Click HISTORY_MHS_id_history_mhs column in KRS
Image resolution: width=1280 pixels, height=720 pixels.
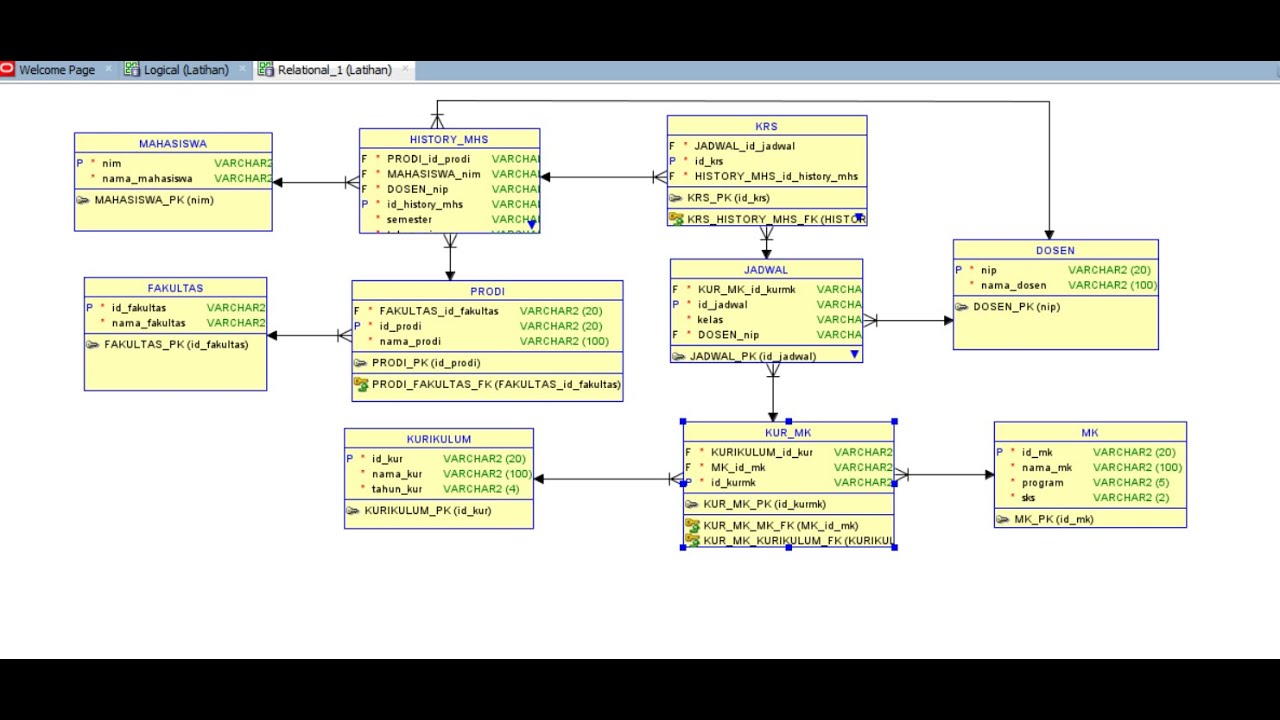776,177
